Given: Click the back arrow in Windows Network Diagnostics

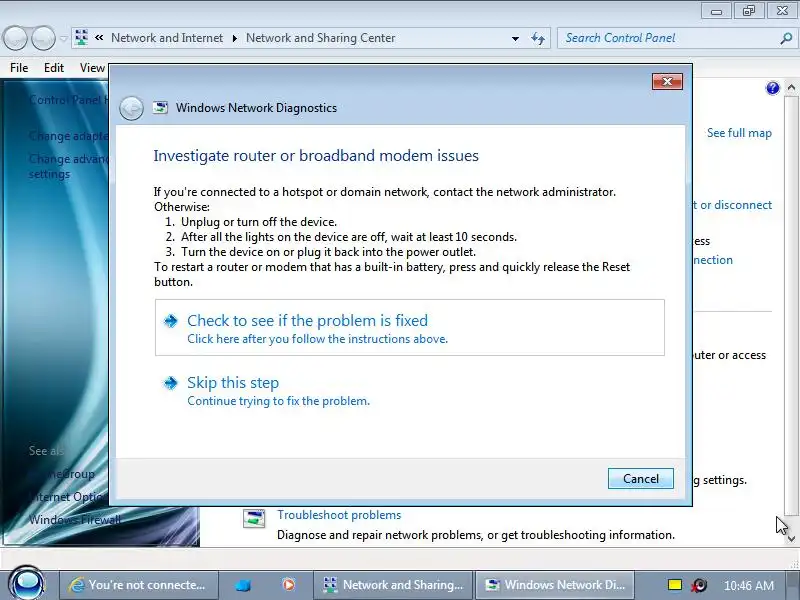Looking at the screenshot, I should click(131, 108).
